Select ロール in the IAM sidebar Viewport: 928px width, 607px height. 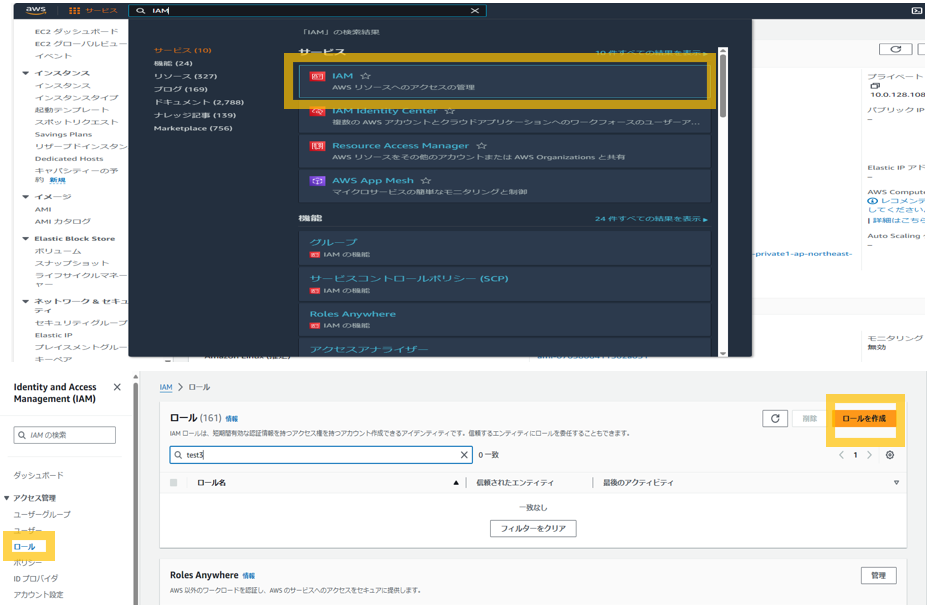(24, 547)
